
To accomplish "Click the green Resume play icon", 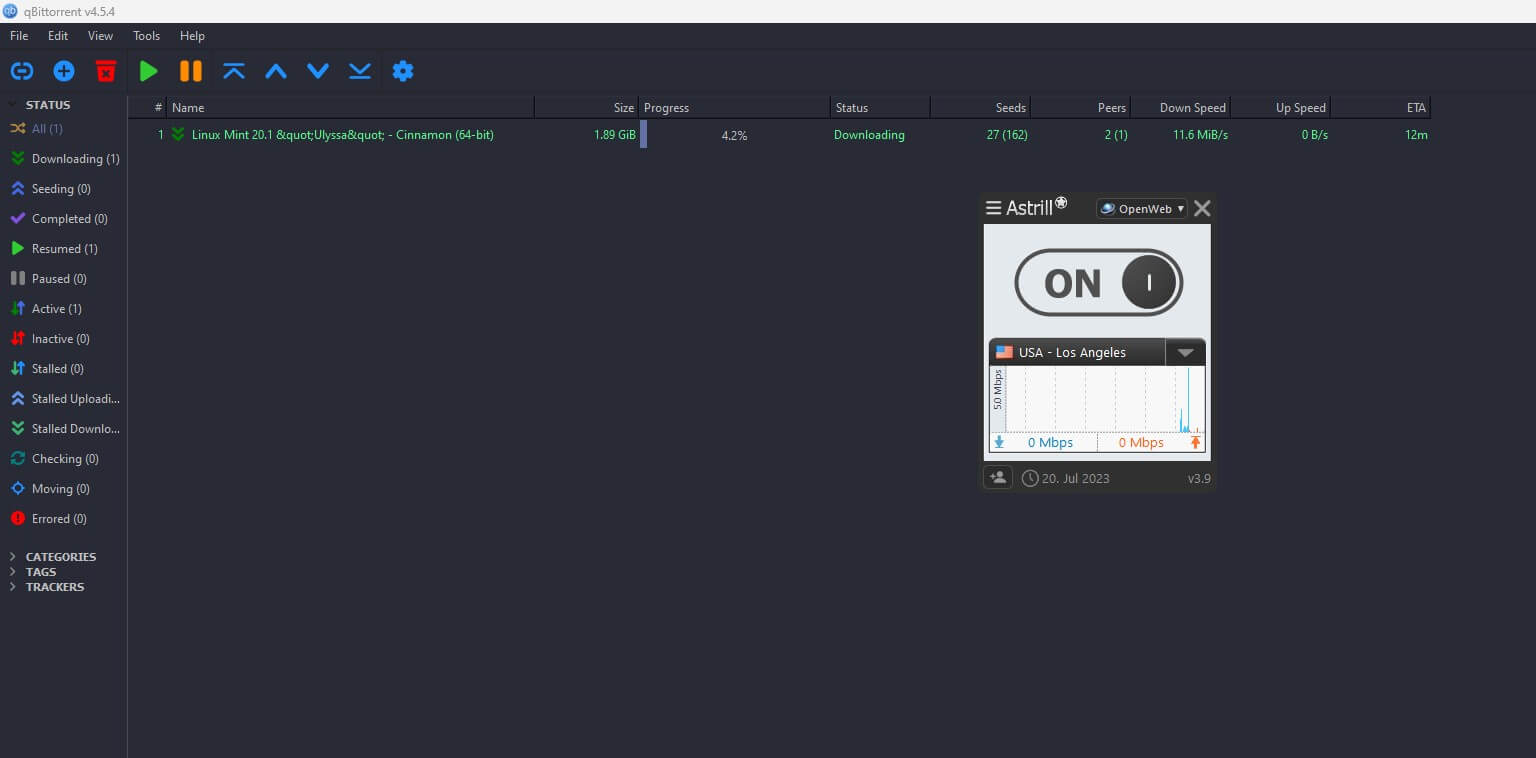I will (149, 71).
